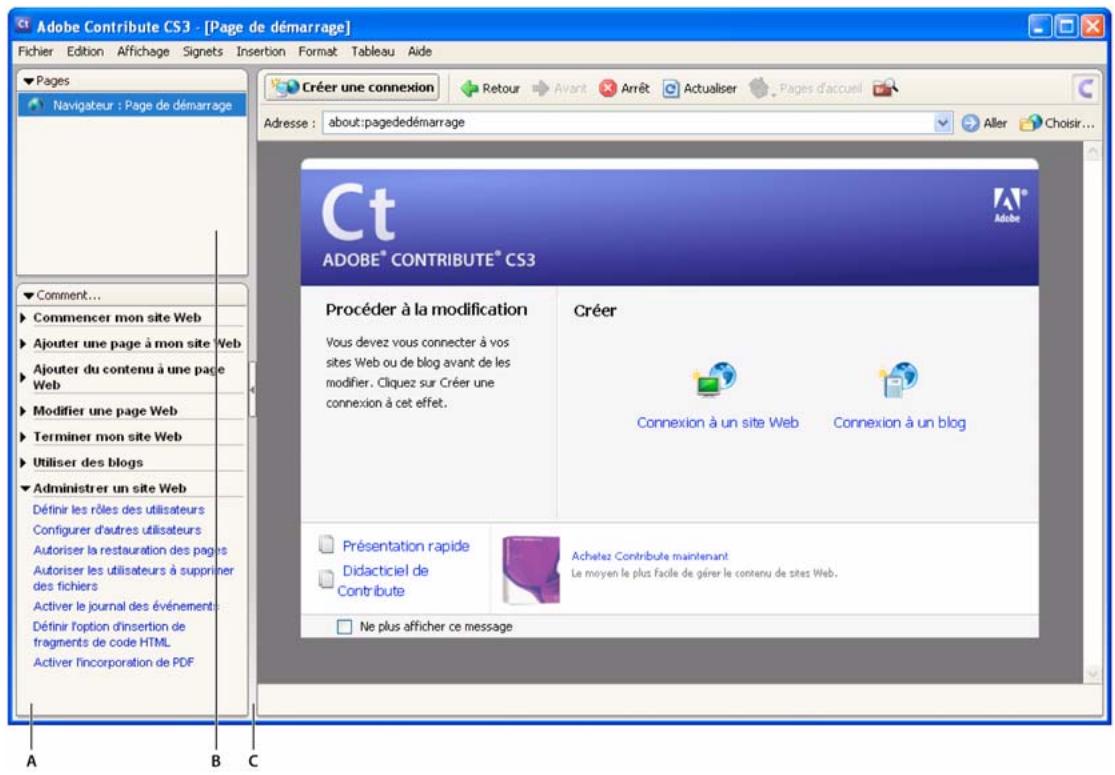The height and width of the screenshot is (775, 1115).
Task: Click the browser scrollbar up arrow
Action: pos(1093,151)
